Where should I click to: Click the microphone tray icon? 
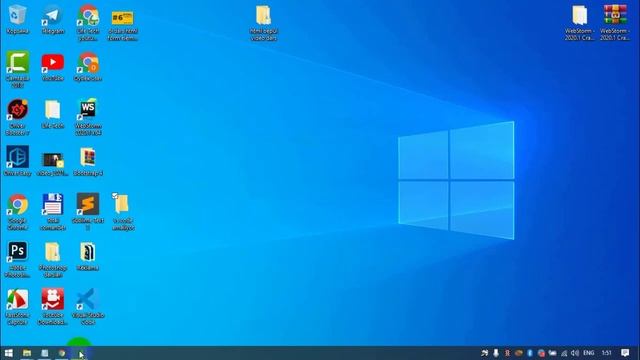[x=496, y=353]
